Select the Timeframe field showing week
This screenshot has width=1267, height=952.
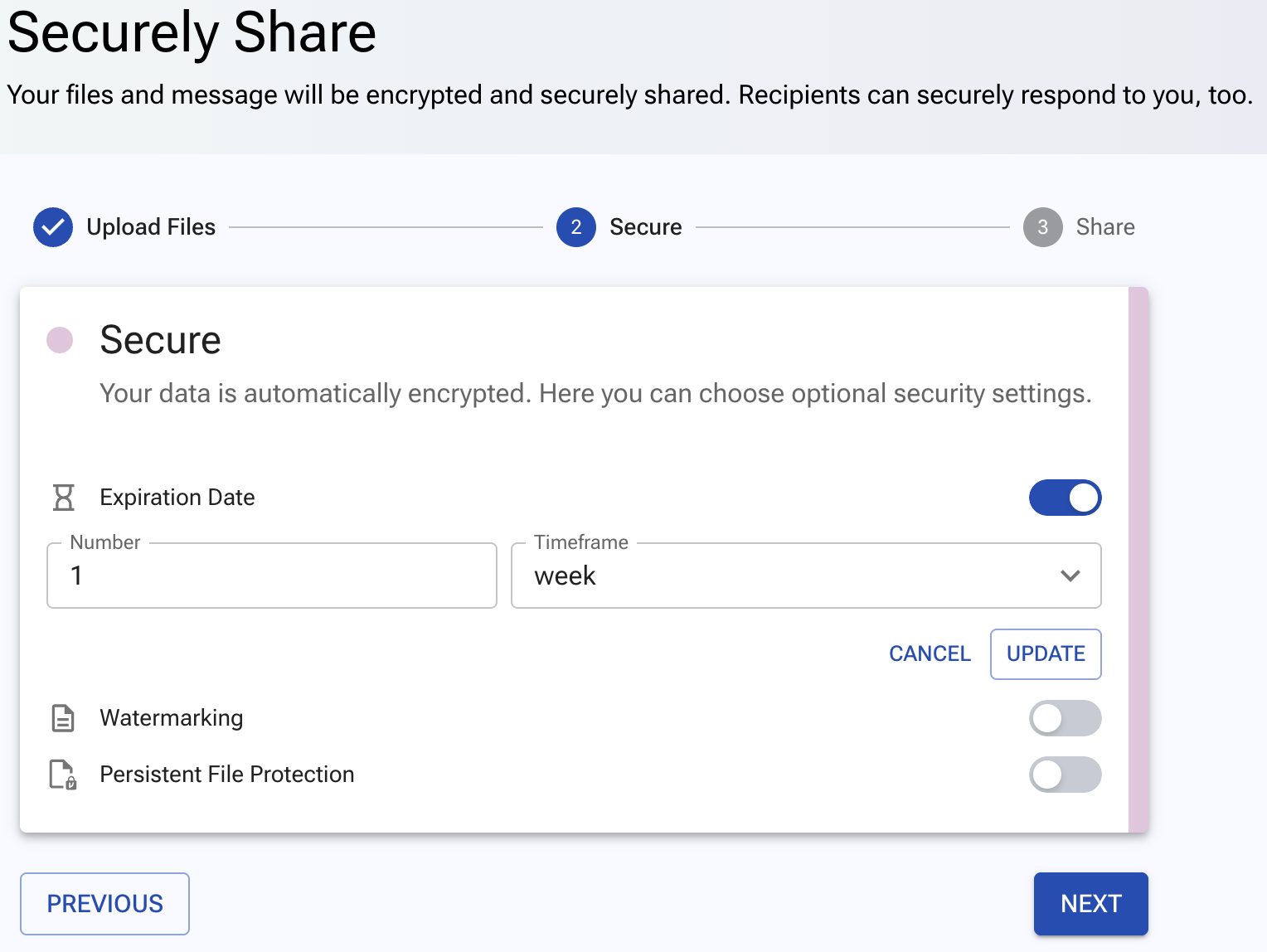[806, 576]
